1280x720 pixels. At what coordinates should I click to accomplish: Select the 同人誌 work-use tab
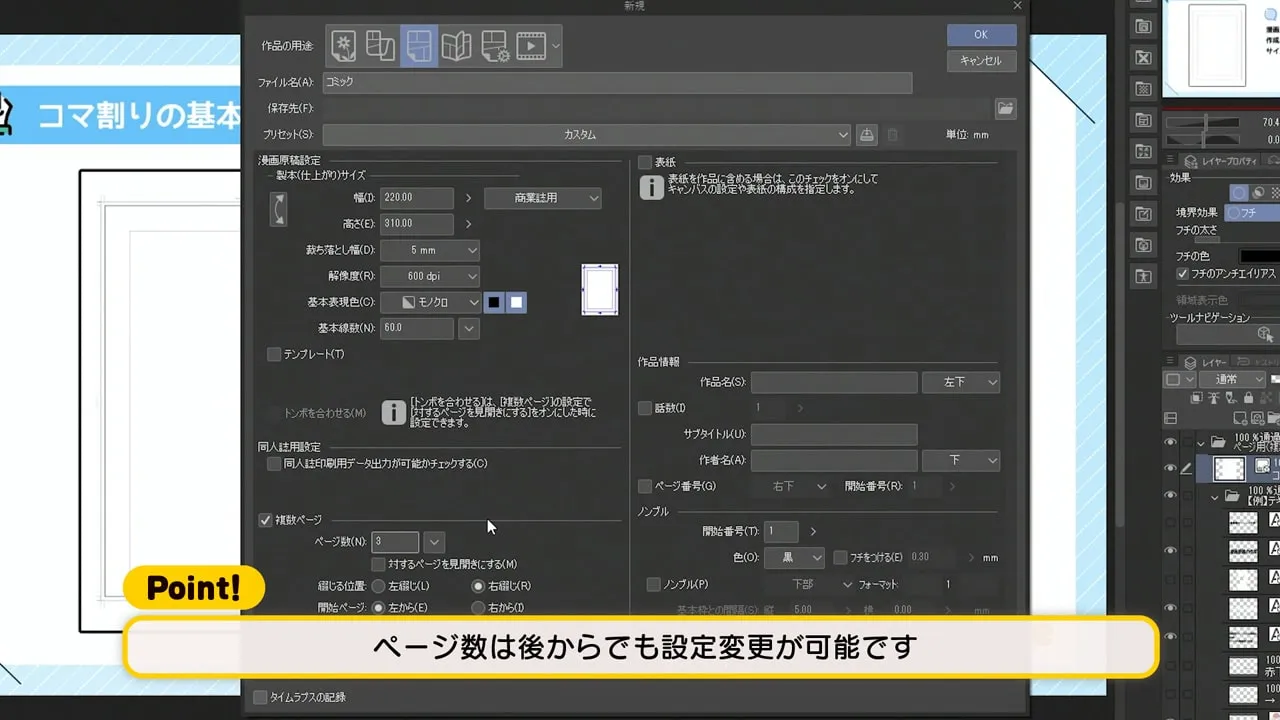click(x=457, y=45)
